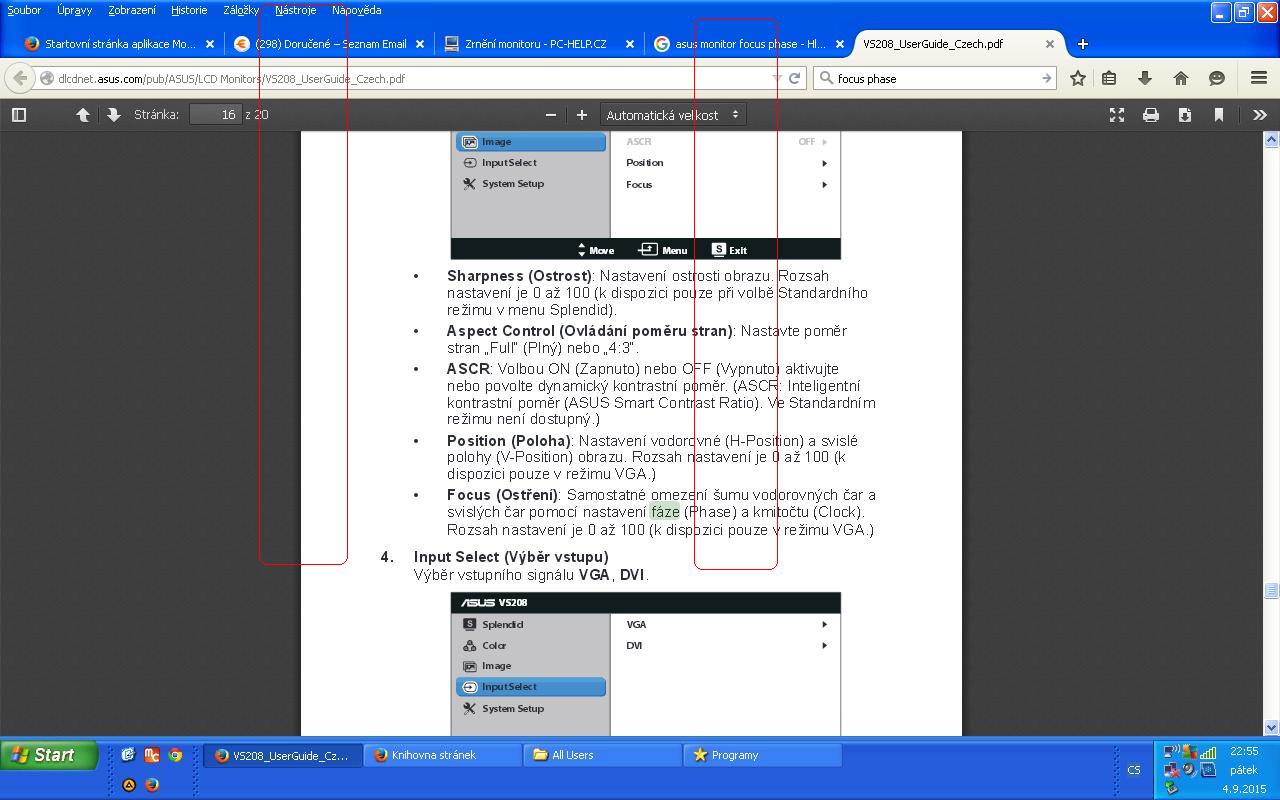Switch PDF viewer to presentation mode
The height and width of the screenshot is (800, 1280).
pyautogui.click(x=1117, y=115)
